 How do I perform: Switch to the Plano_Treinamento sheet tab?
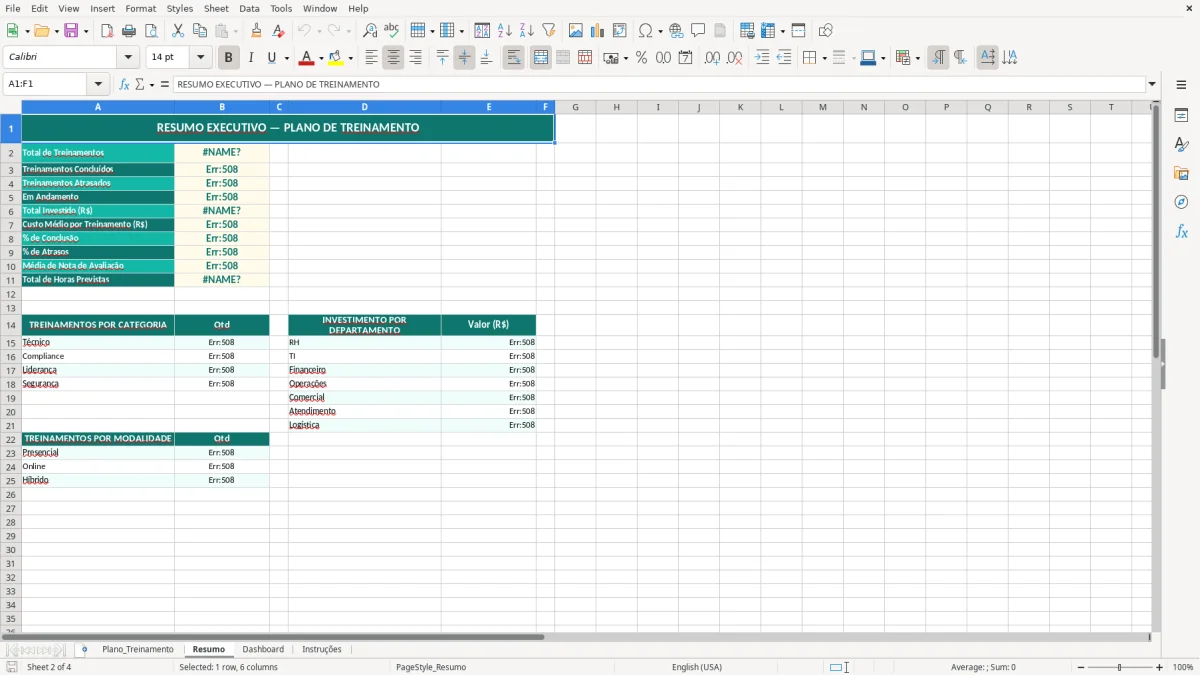(x=138, y=649)
